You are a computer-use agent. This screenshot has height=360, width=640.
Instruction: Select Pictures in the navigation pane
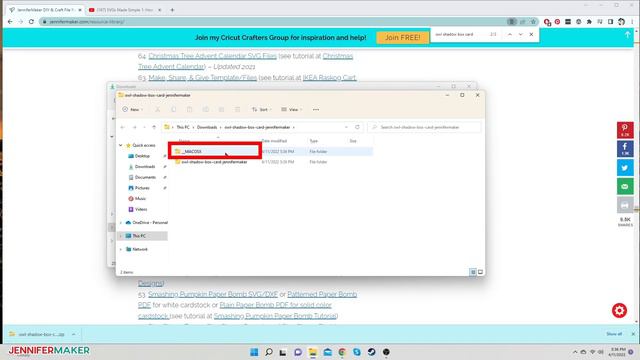pos(142,188)
